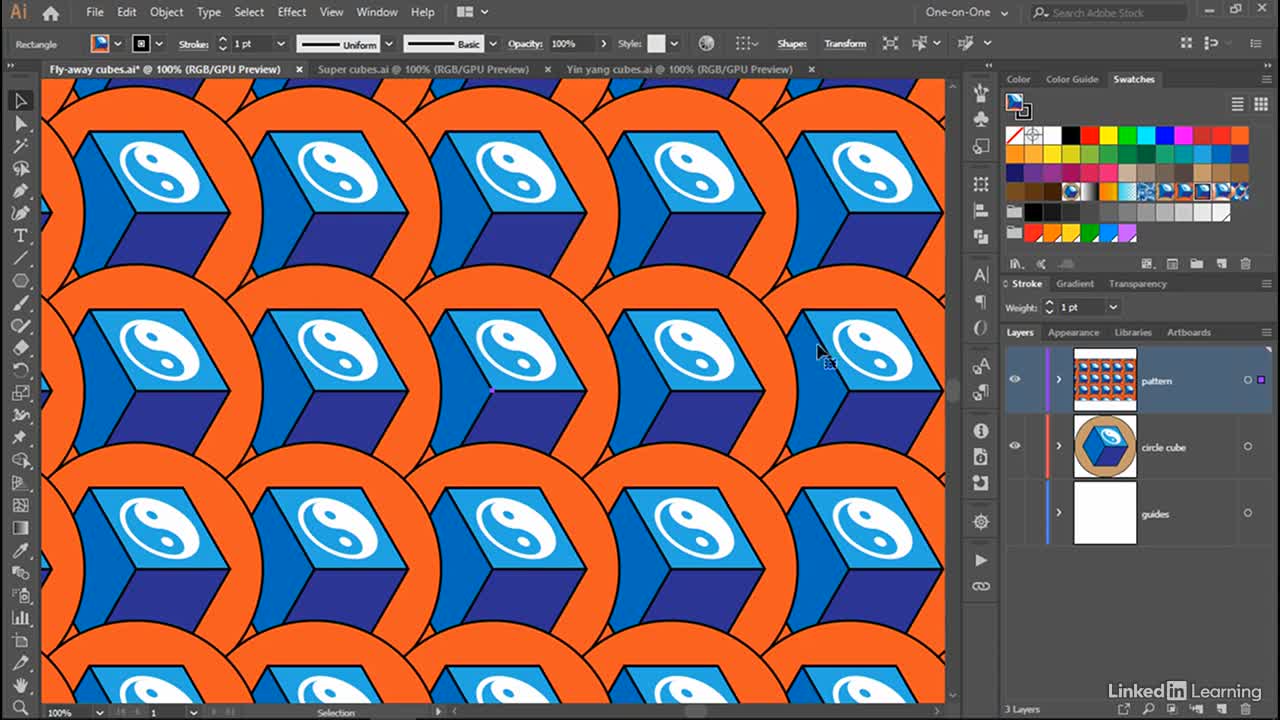Image resolution: width=1280 pixels, height=720 pixels.
Task: Open the Opacity transparency link
Action: [525, 44]
